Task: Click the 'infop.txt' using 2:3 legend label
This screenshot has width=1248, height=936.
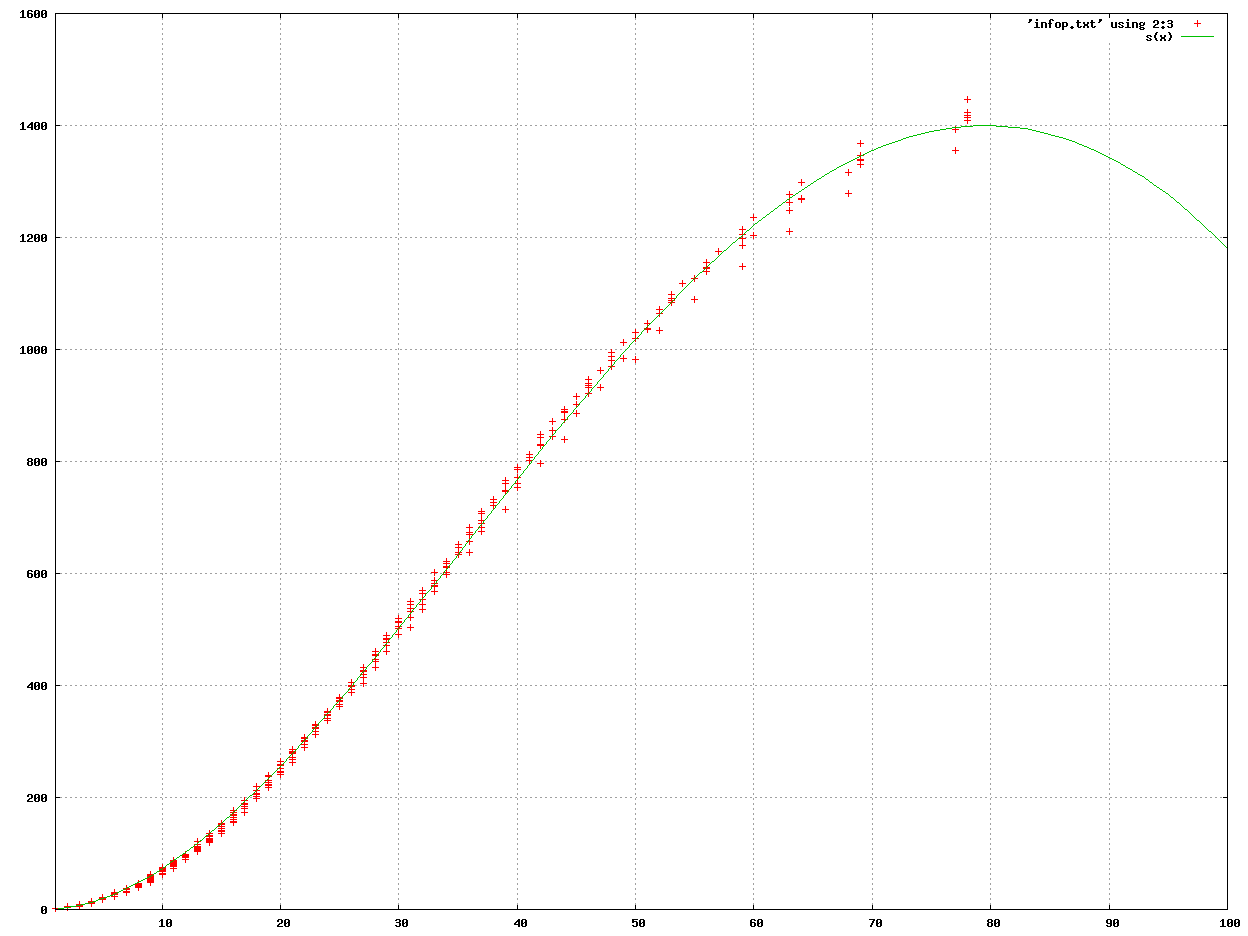Action: (1099, 23)
